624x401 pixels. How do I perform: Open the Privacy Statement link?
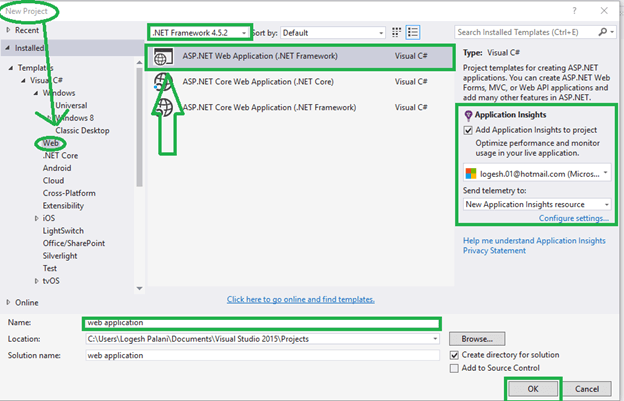tap(494, 251)
